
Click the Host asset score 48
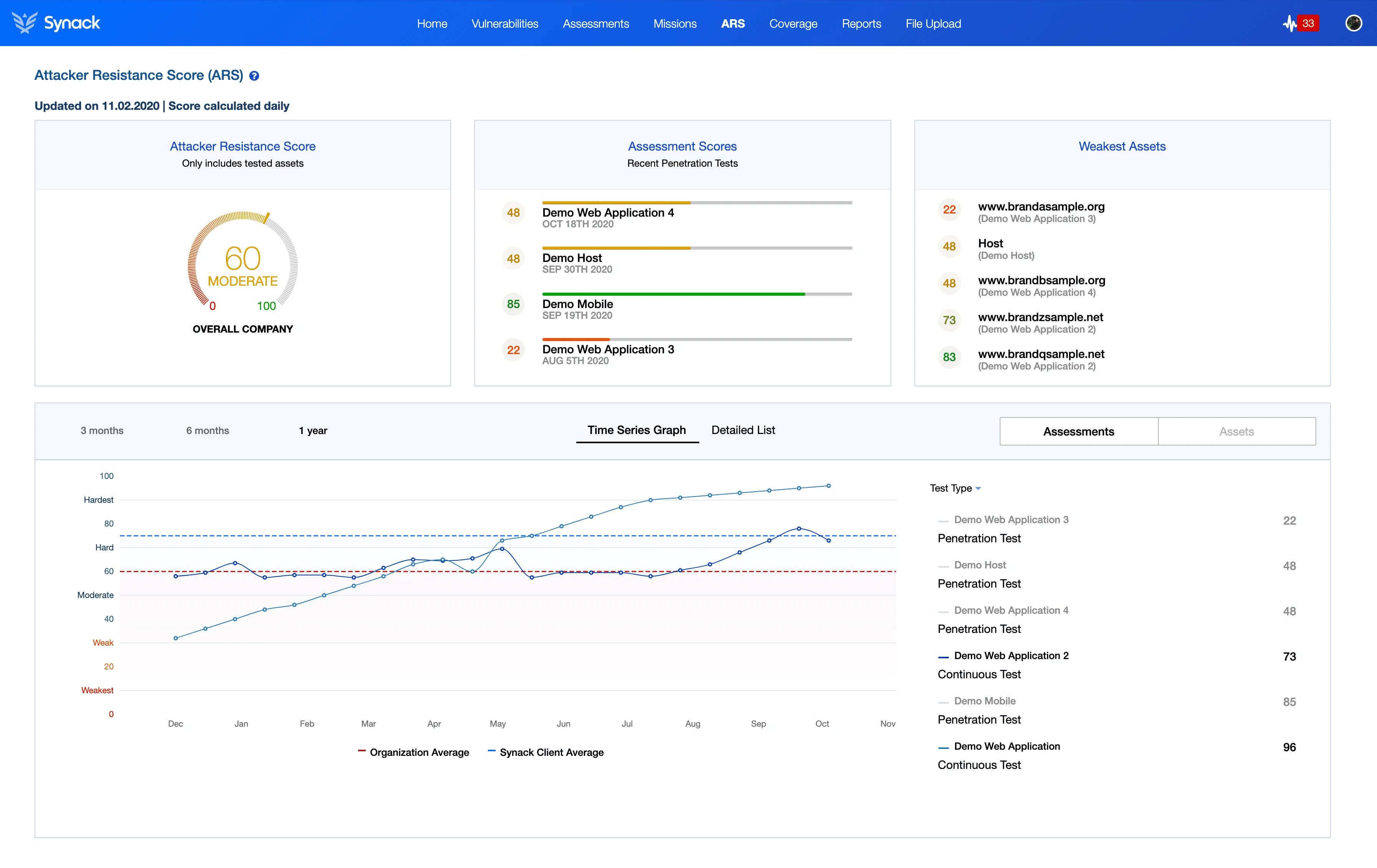click(949, 247)
